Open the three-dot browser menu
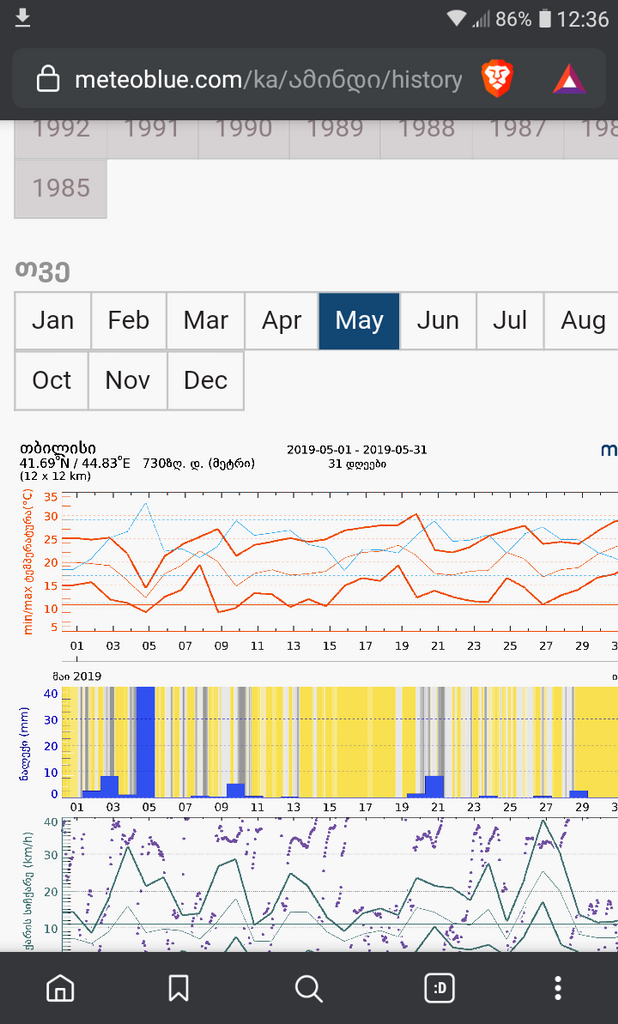The height and width of the screenshot is (1024, 618). point(558,988)
